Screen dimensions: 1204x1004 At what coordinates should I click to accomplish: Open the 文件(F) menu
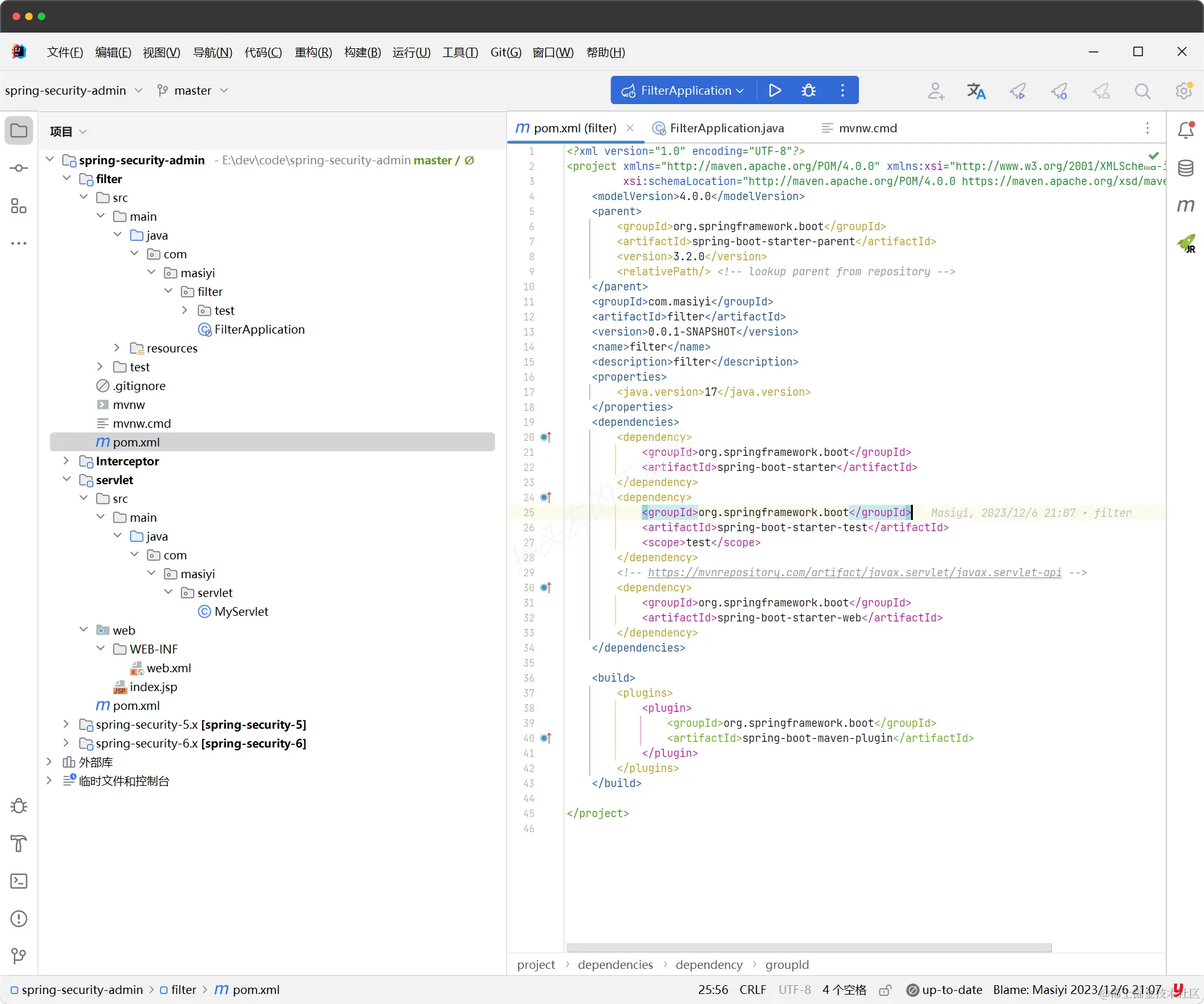tap(65, 53)
